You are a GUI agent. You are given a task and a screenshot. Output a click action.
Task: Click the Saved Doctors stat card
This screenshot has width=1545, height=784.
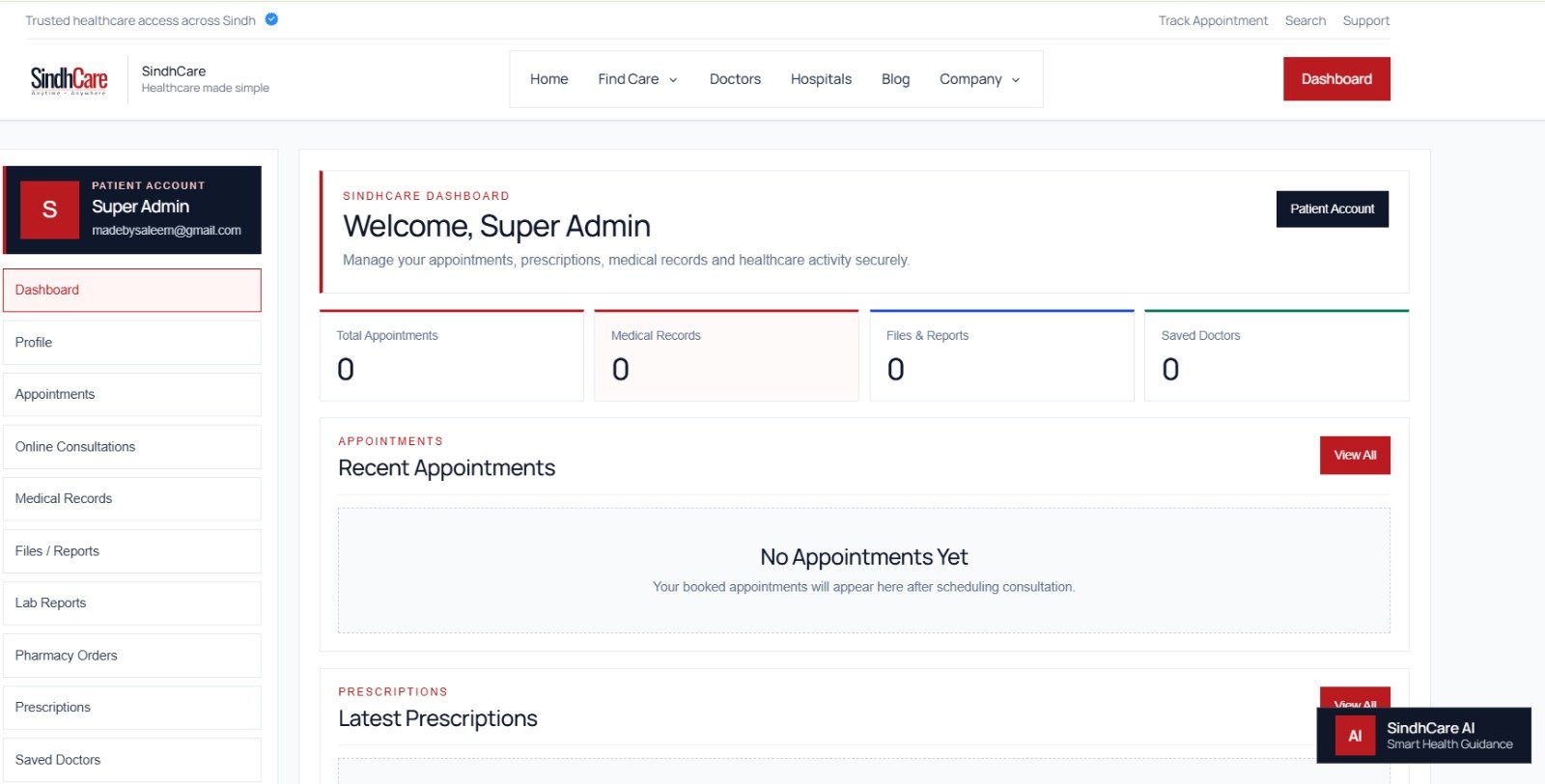pos(1277,355)
